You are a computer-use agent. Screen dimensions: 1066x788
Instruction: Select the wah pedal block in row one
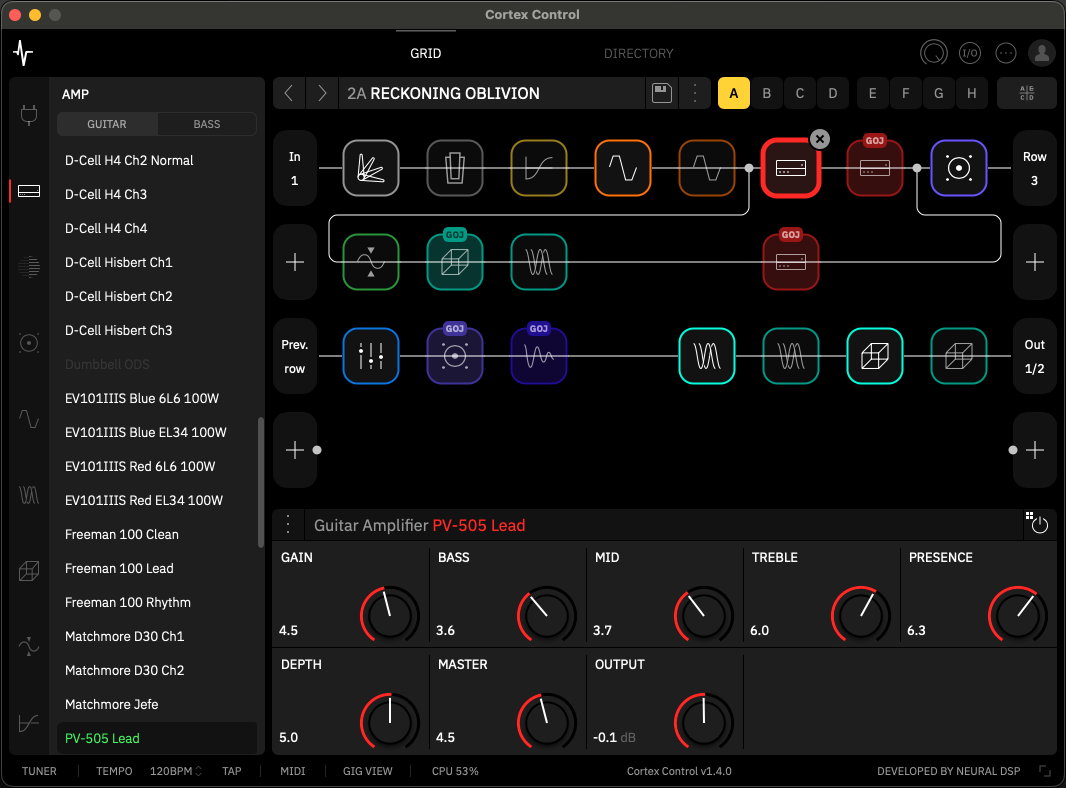[455, 168]
